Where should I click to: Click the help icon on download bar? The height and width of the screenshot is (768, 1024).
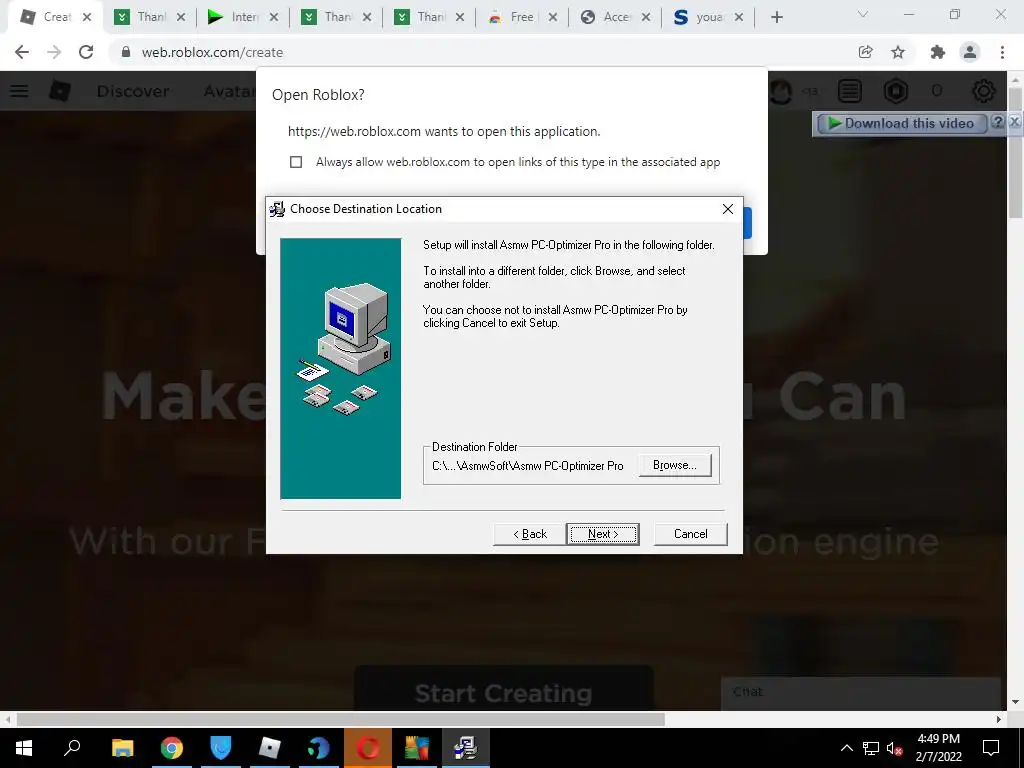click(997, 122)
